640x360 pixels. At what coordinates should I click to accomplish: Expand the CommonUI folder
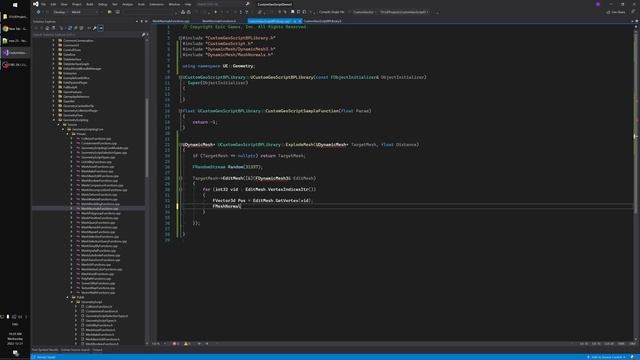(x=54, y=45)
